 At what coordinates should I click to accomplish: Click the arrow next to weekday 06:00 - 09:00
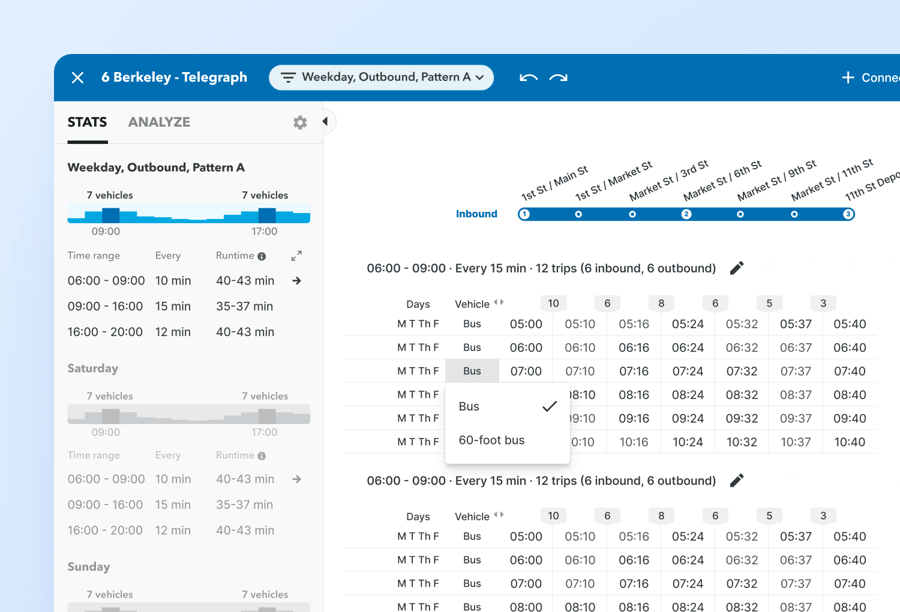pos(297,281)
